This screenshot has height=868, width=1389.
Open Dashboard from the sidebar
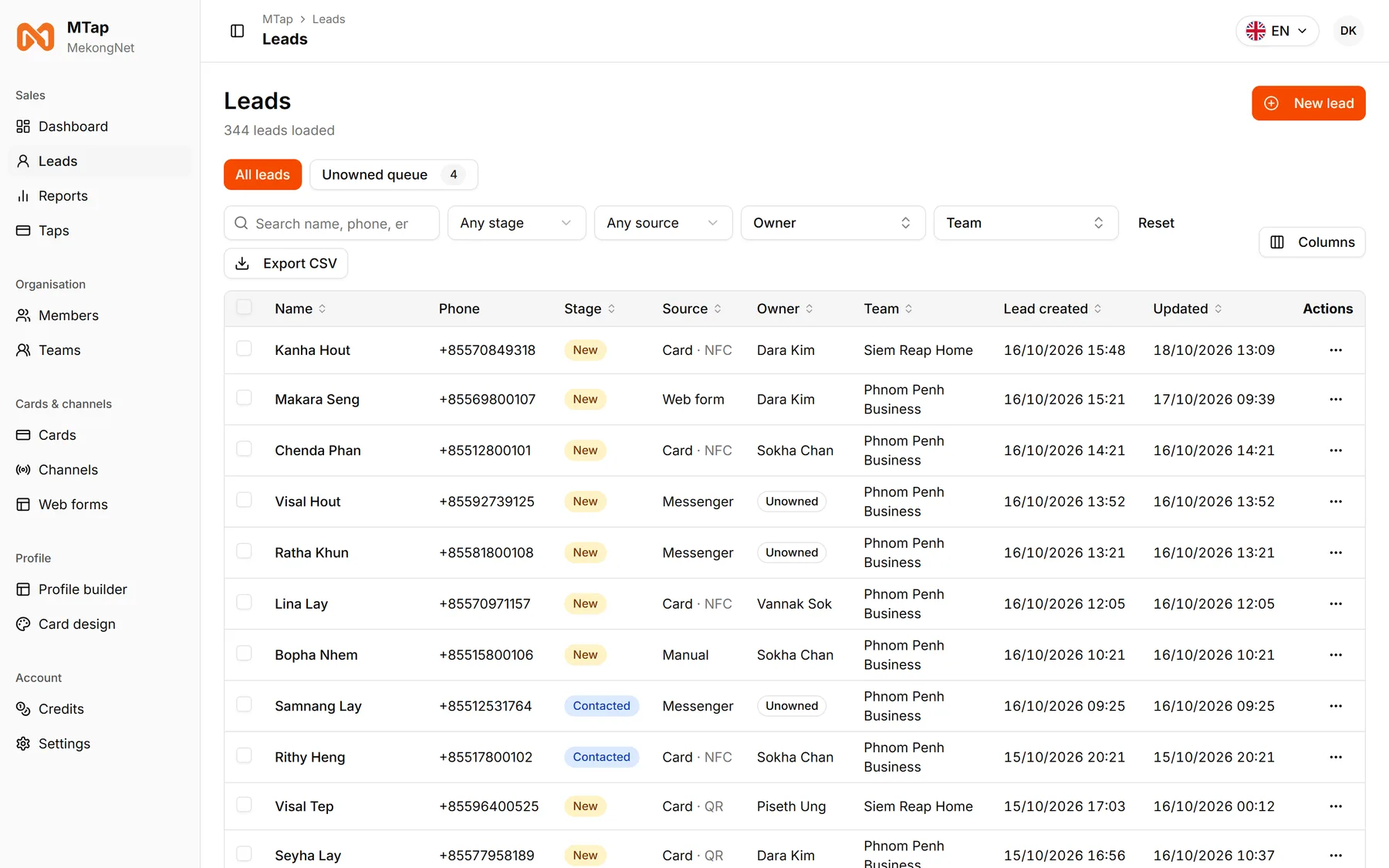(100, 127)
